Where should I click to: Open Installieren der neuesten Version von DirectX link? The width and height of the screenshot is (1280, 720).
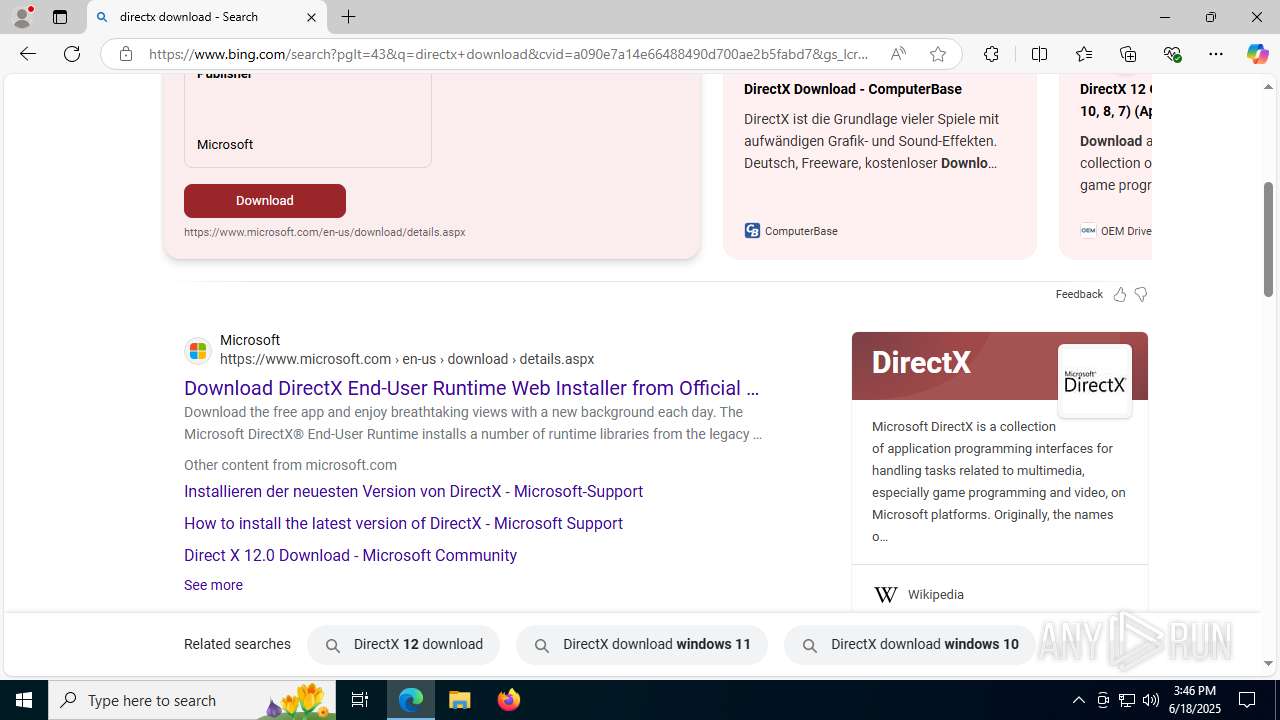click(x=413, y=491)
